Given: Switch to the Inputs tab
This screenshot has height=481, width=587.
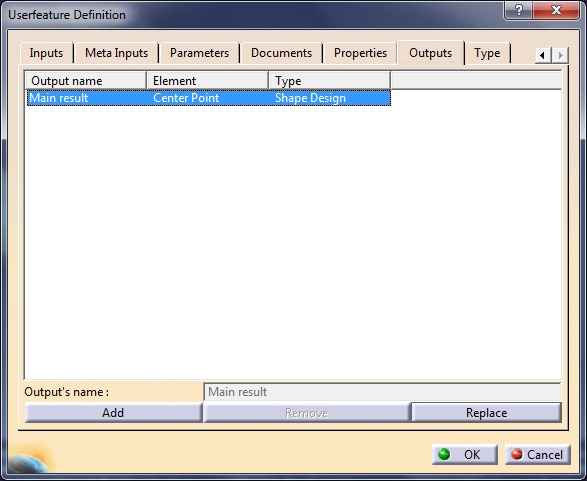Looking at the screenshot, I should coord(46,53).
